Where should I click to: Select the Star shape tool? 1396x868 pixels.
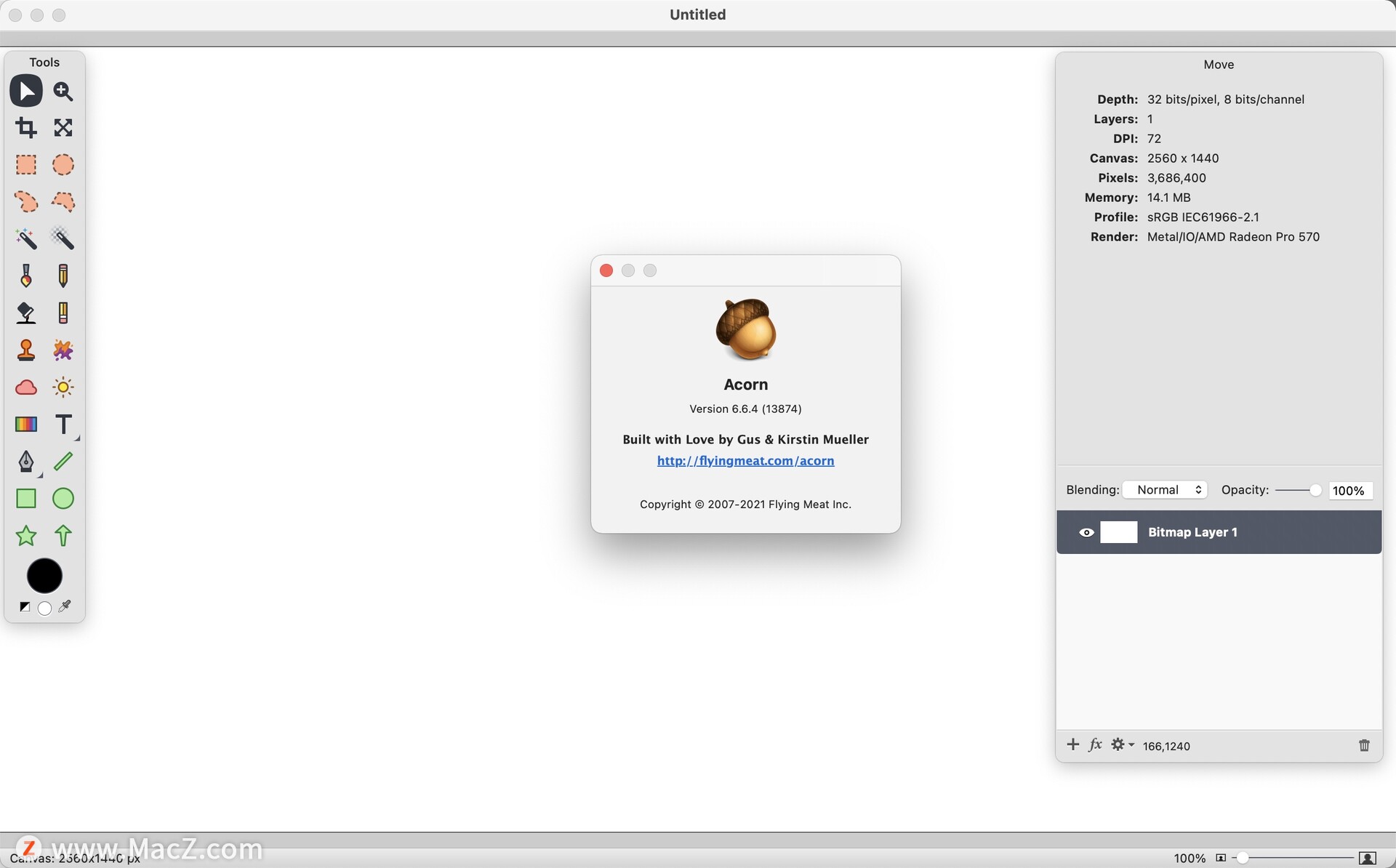point(26,536)
